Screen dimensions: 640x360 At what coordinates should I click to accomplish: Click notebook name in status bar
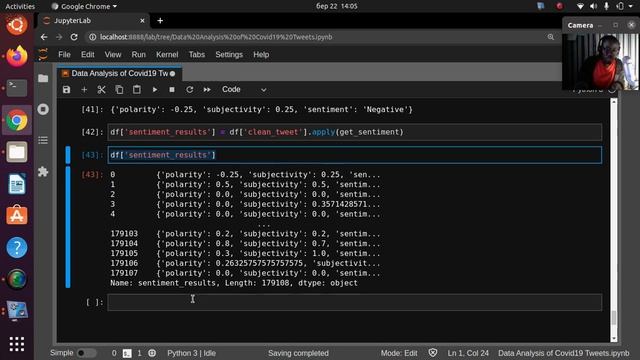(x=564, y=353)
